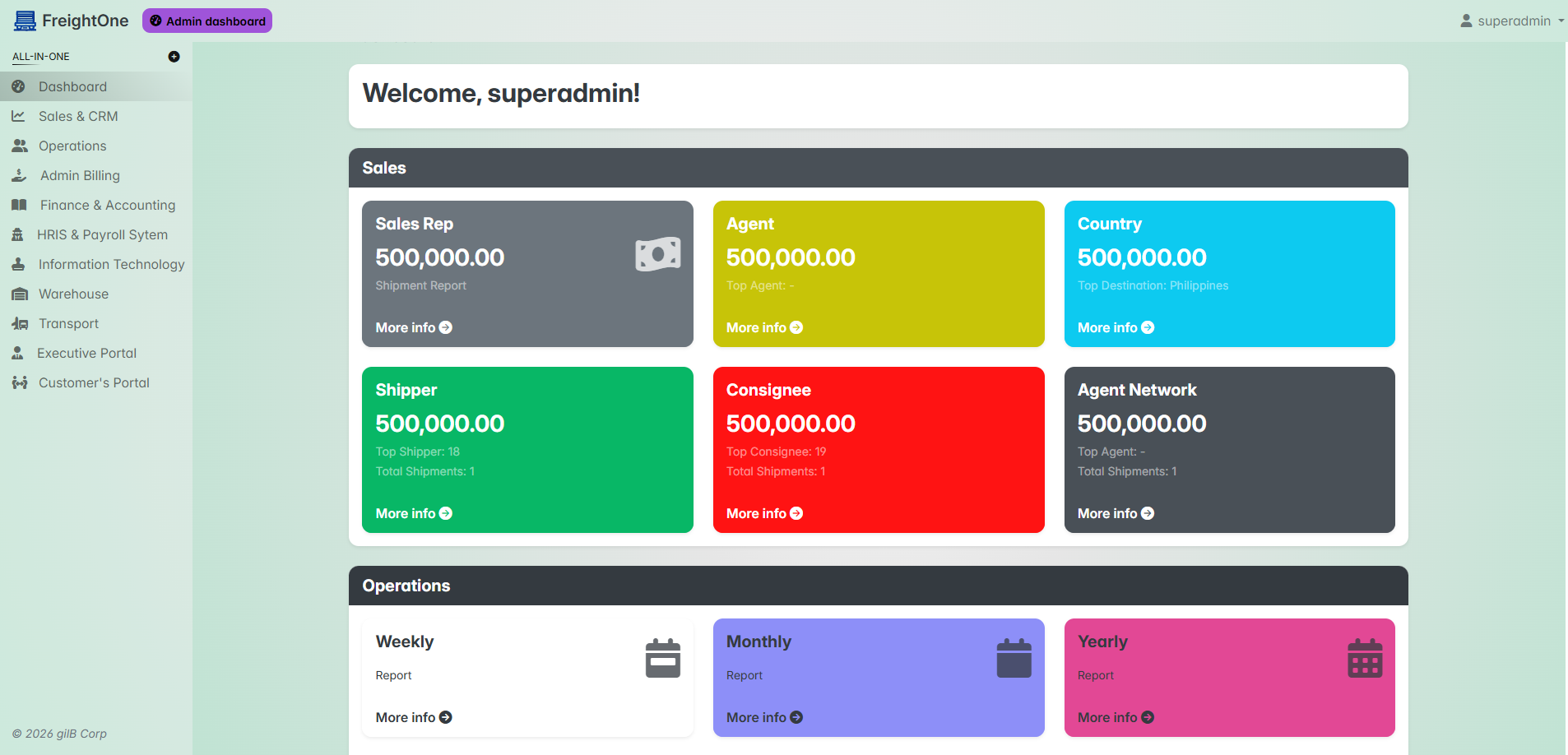Expand the Operations sidebar menu
Image resolution: width=1568 pixels, height=755 pixels.
coord(72,146)
